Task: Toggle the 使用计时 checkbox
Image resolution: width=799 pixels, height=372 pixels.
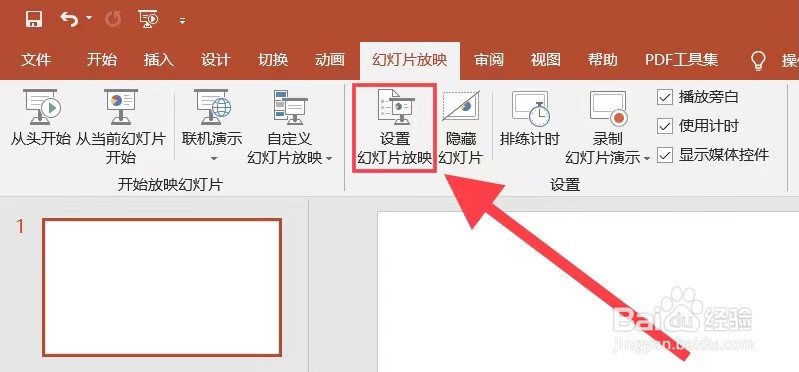Action: pyautogui.click(x=664, y=126)
